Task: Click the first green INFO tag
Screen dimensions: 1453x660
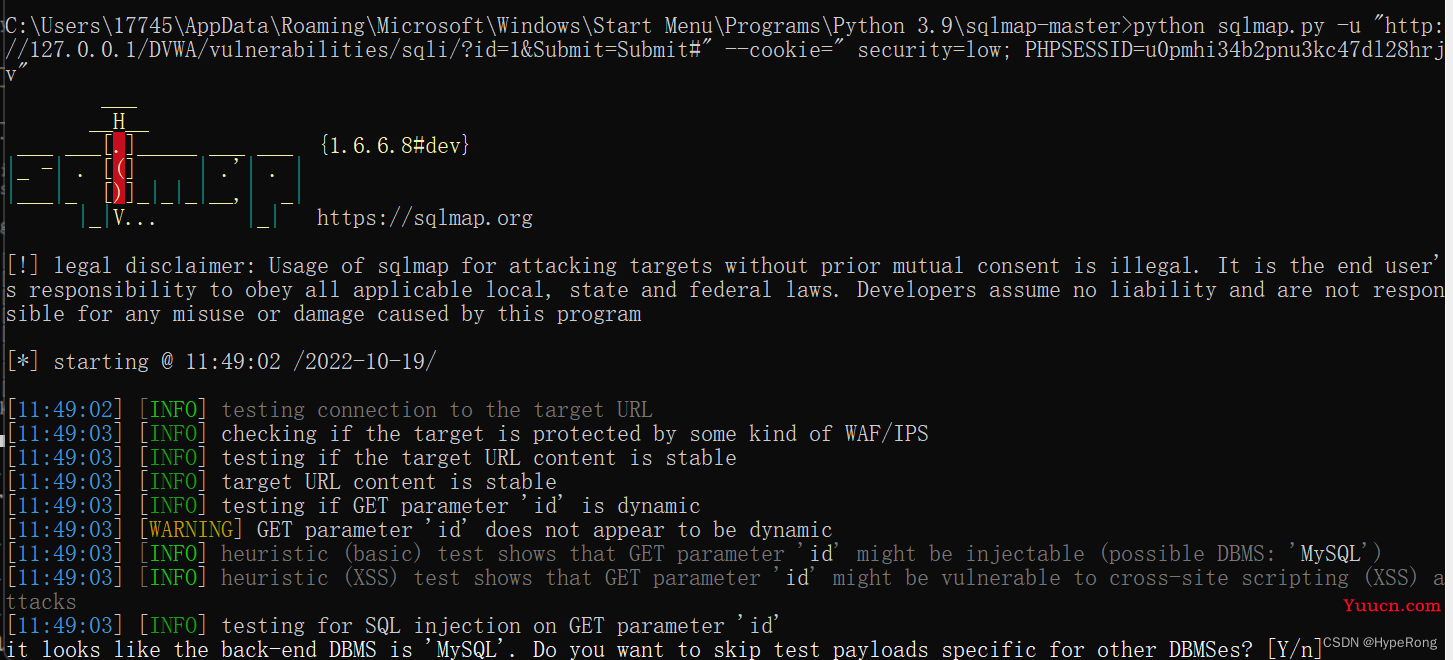Action: pos(172,409)
